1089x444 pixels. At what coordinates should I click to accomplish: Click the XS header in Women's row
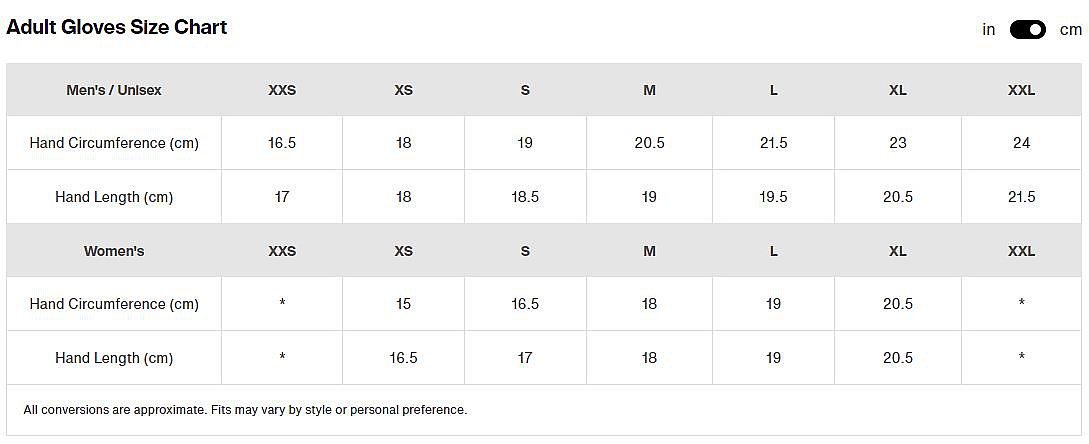tap(403, 251)
